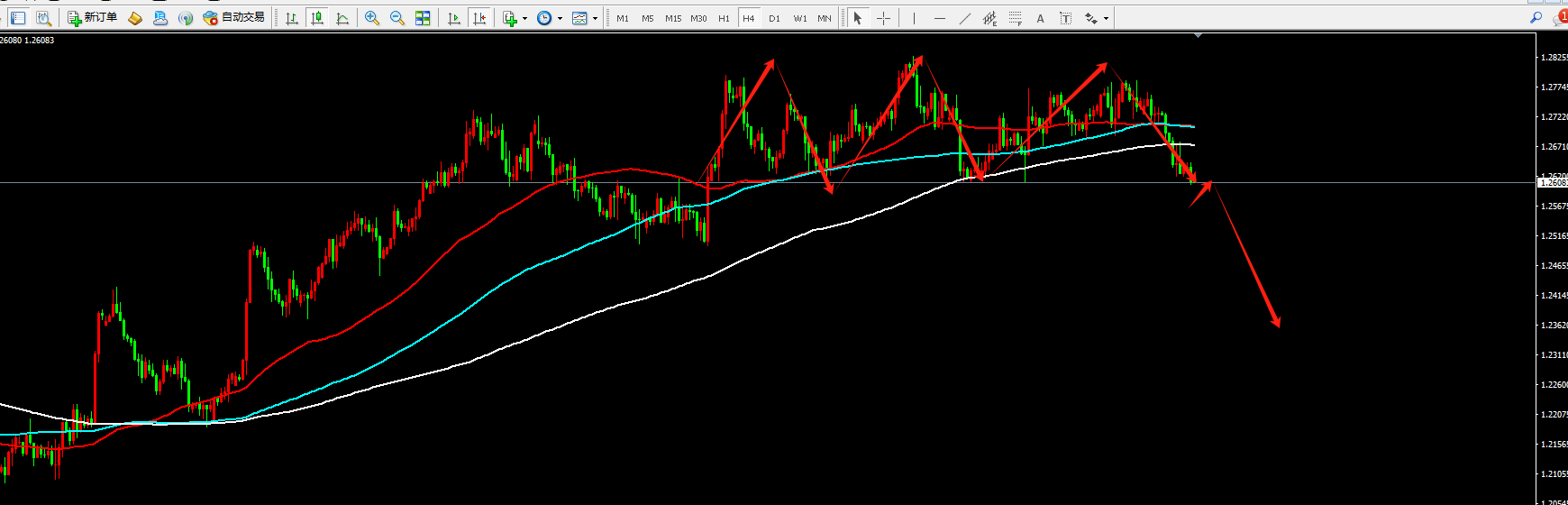Click the zoom out magnifier icon
This screenshot has height=505, width=1568.
[x=397, y=18]
